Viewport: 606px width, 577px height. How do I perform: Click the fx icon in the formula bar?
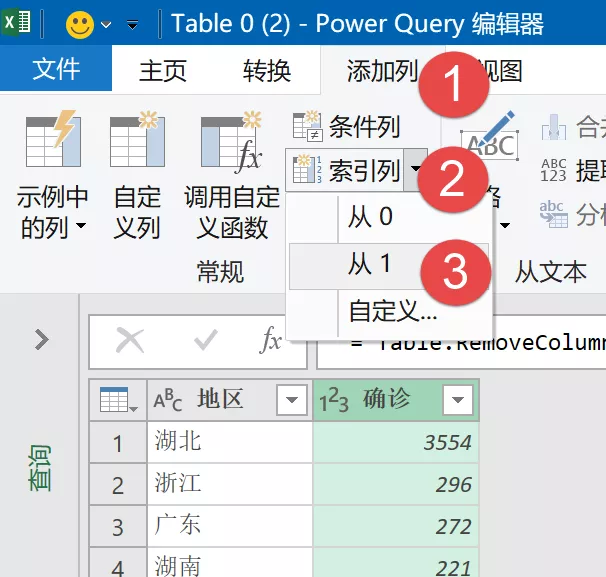pos(271,339)
